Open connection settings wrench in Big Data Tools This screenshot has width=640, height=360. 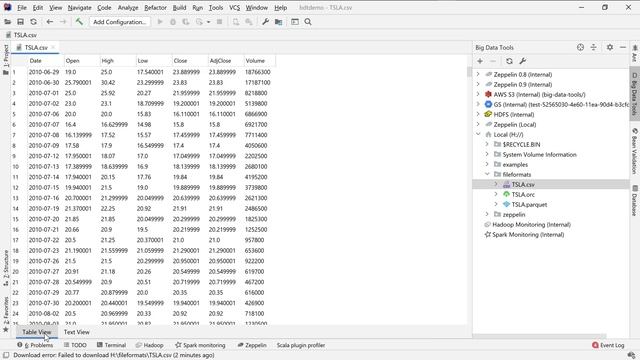[x=522, y=61]
